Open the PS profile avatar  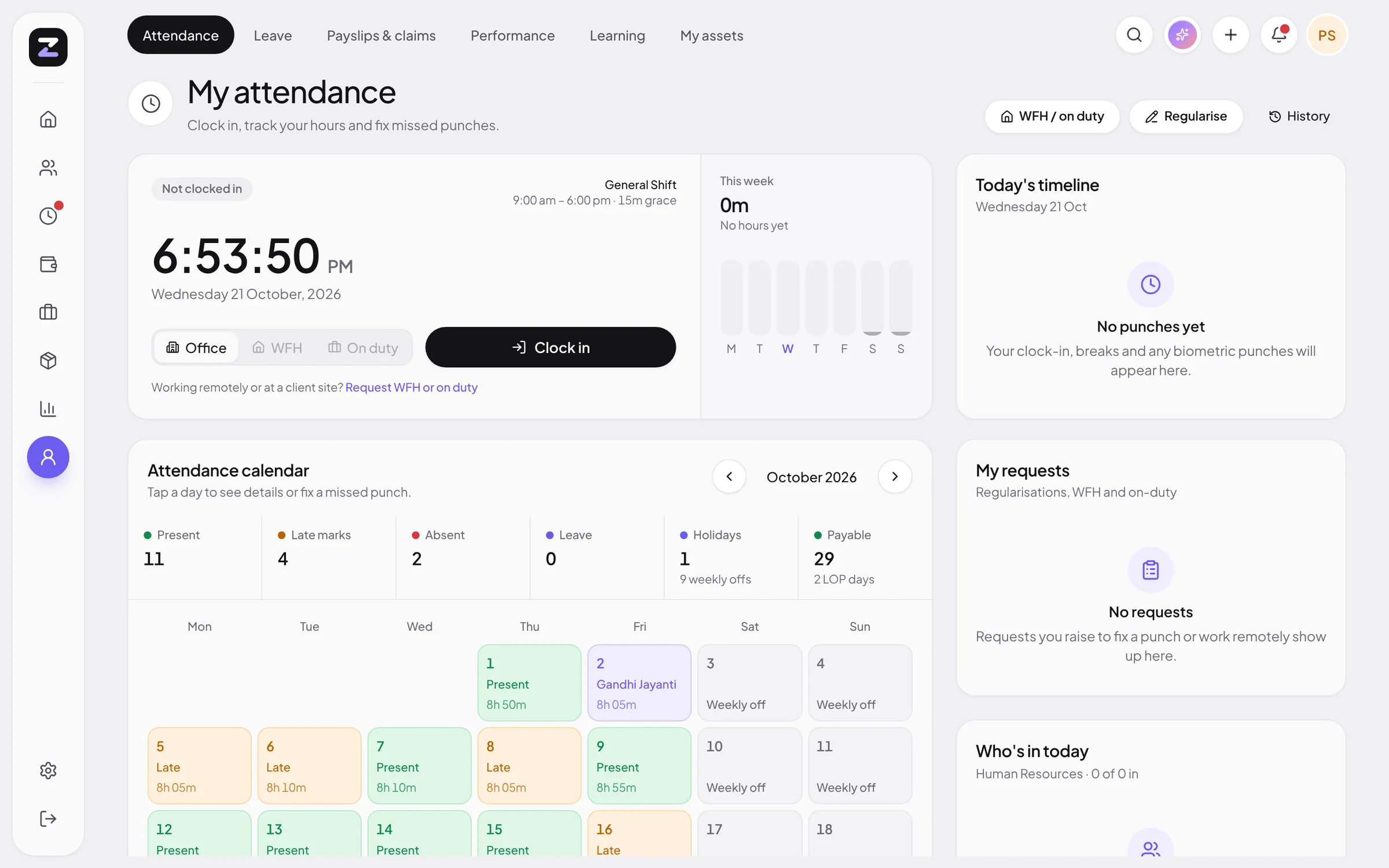(1327, 35)
